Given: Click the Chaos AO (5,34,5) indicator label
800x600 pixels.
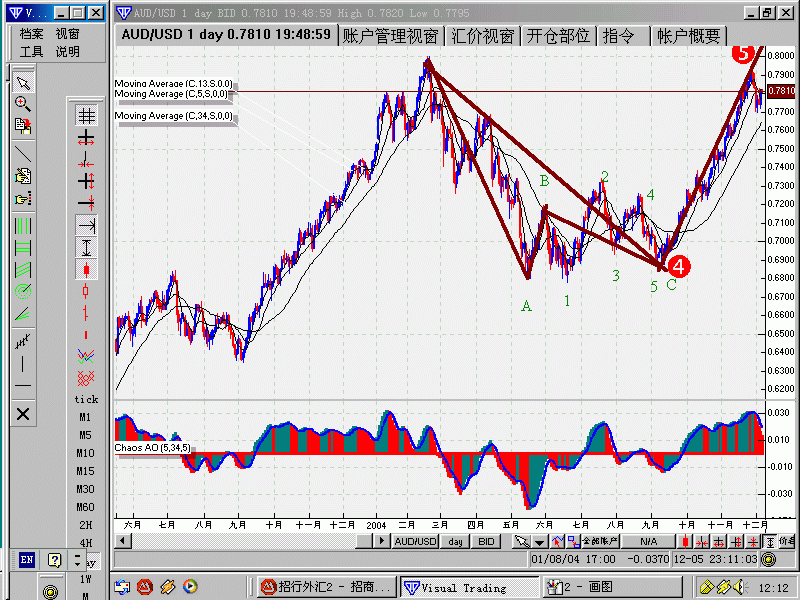Looking at the screenshot, I should (x=153, y=448).
